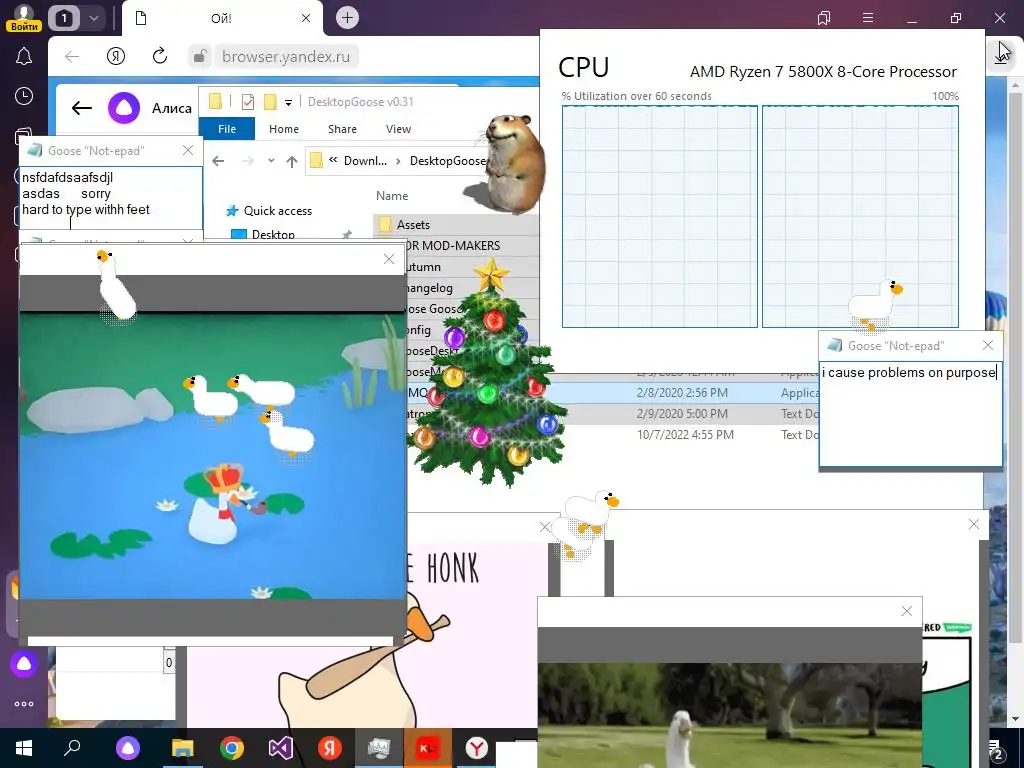Viewport: 1024px width, 768px height.
Task: Click the left CPU utilization graph
Action: click(x=660, y=216)
